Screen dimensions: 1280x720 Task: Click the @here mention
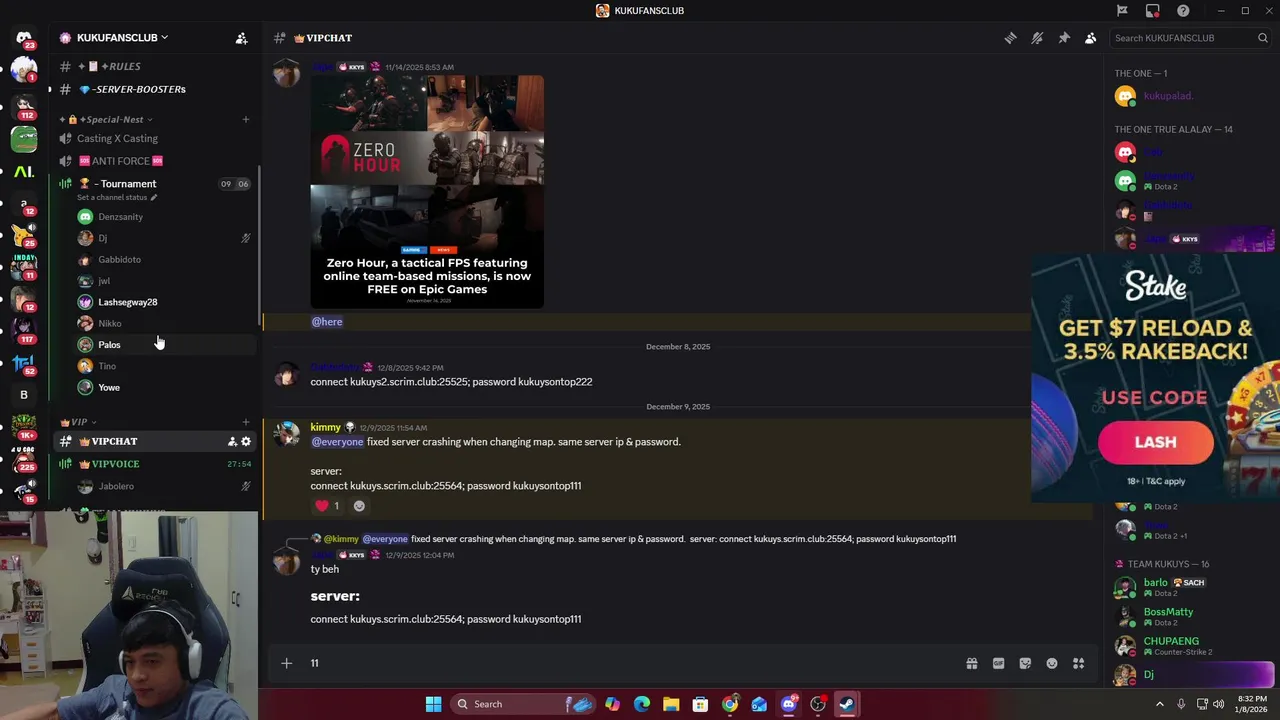[x=327, y=322]
